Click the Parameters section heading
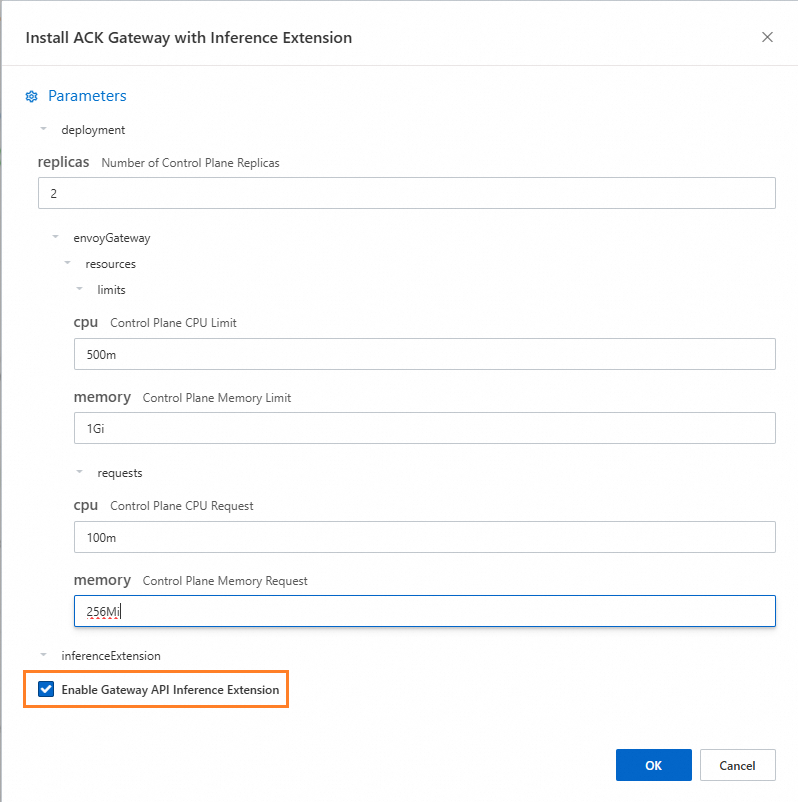Image resolution: width=798 pixels, height=802 pixels. (87, 96)
